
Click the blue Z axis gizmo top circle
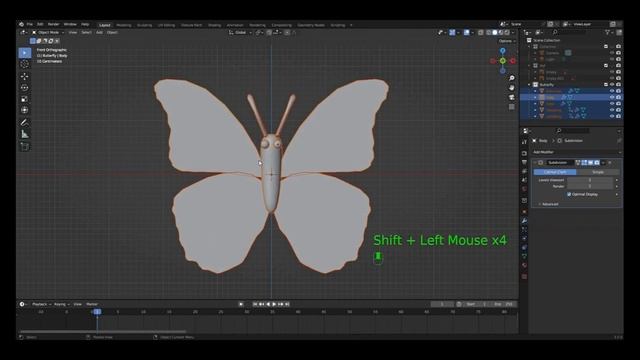click(503, 51)
